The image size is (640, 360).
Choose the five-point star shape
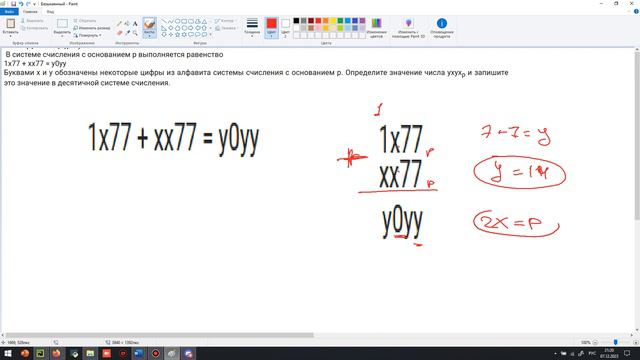[178, 35]
